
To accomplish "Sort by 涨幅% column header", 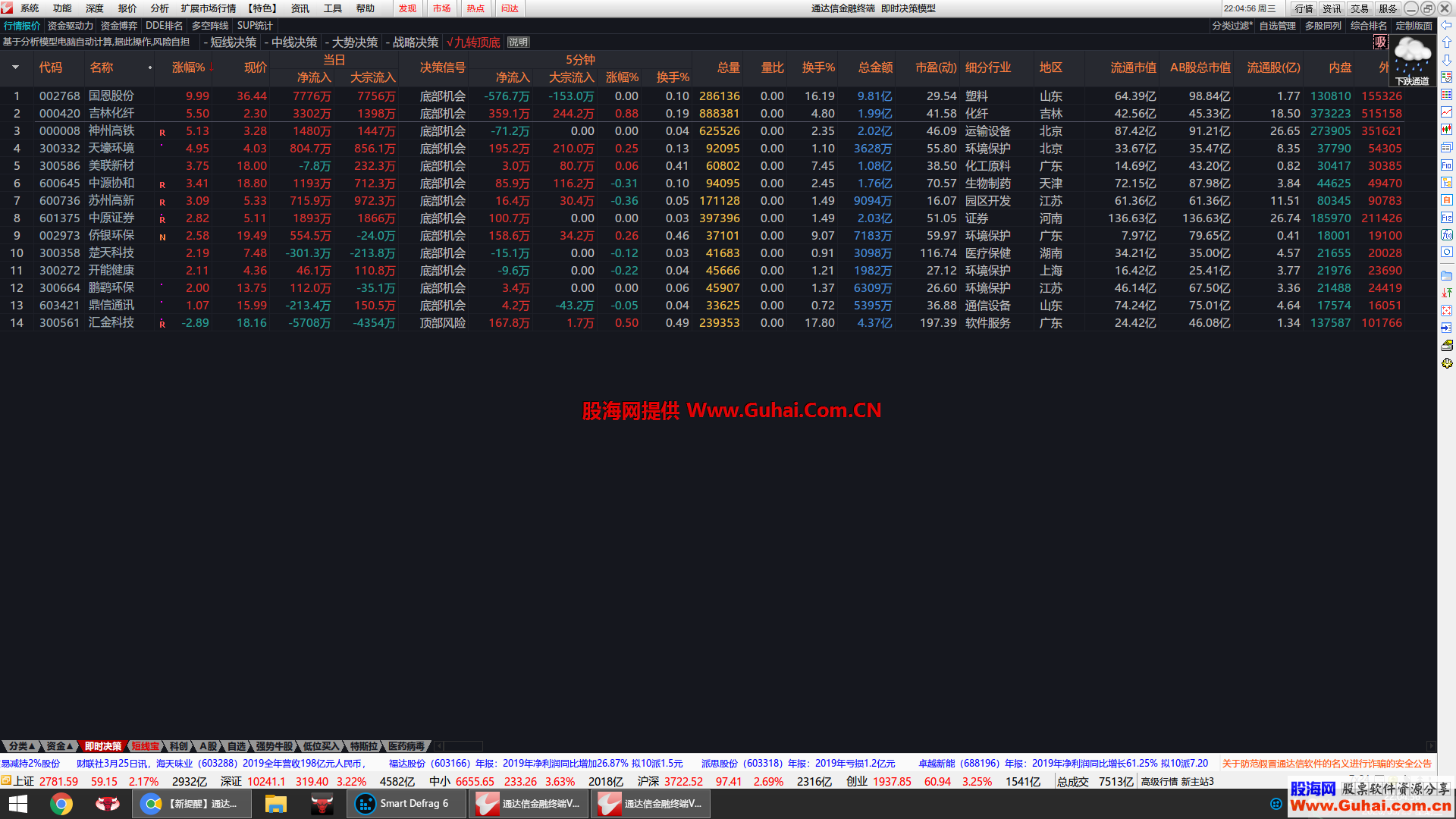I will (189, 67).
